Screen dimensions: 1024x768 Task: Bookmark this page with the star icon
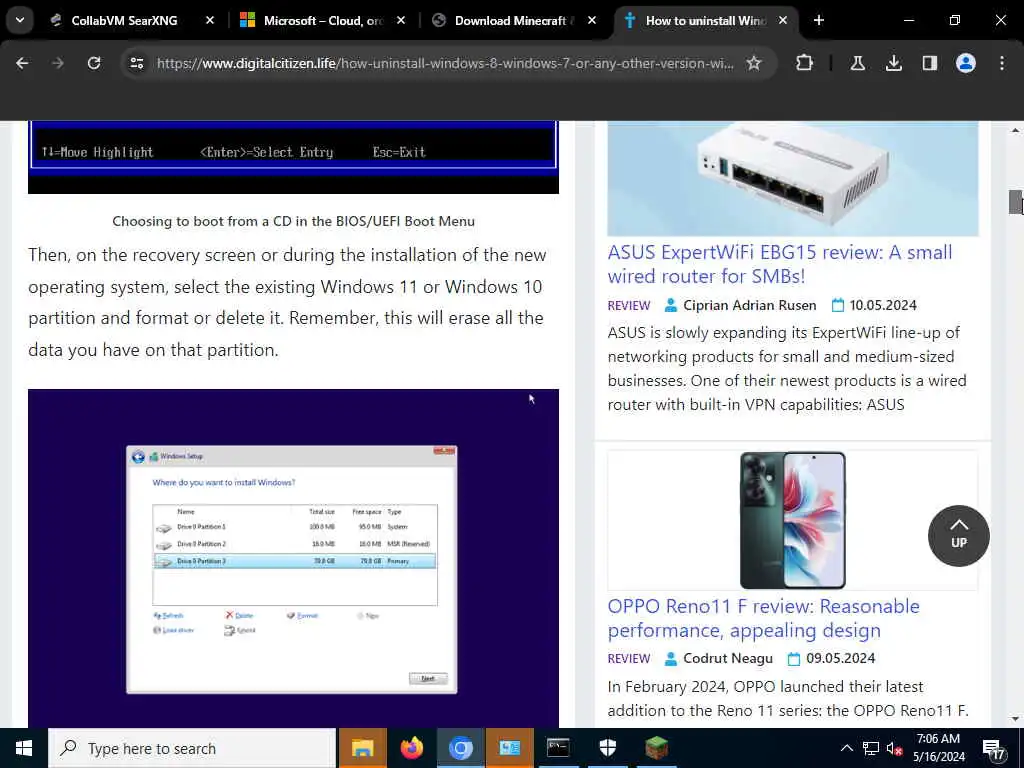(754, 63)
